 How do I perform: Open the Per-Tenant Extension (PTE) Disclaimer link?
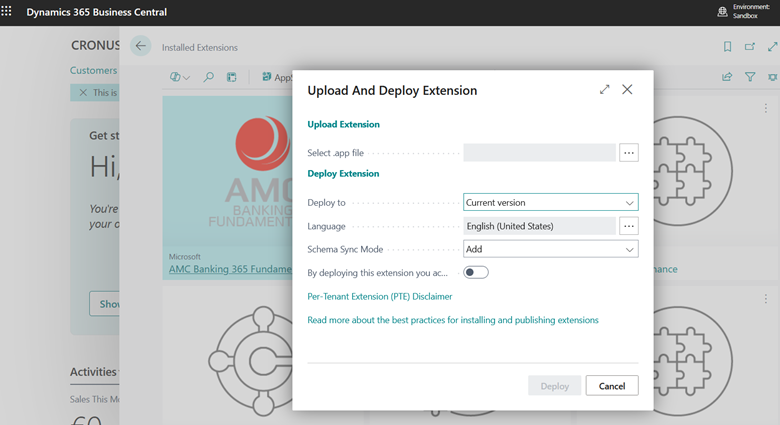[x=379, y=297]
